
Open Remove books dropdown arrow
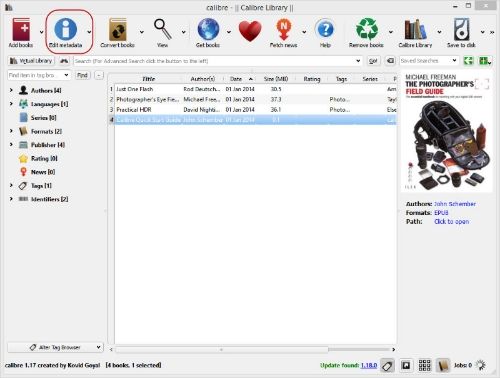tap(391, 32)
